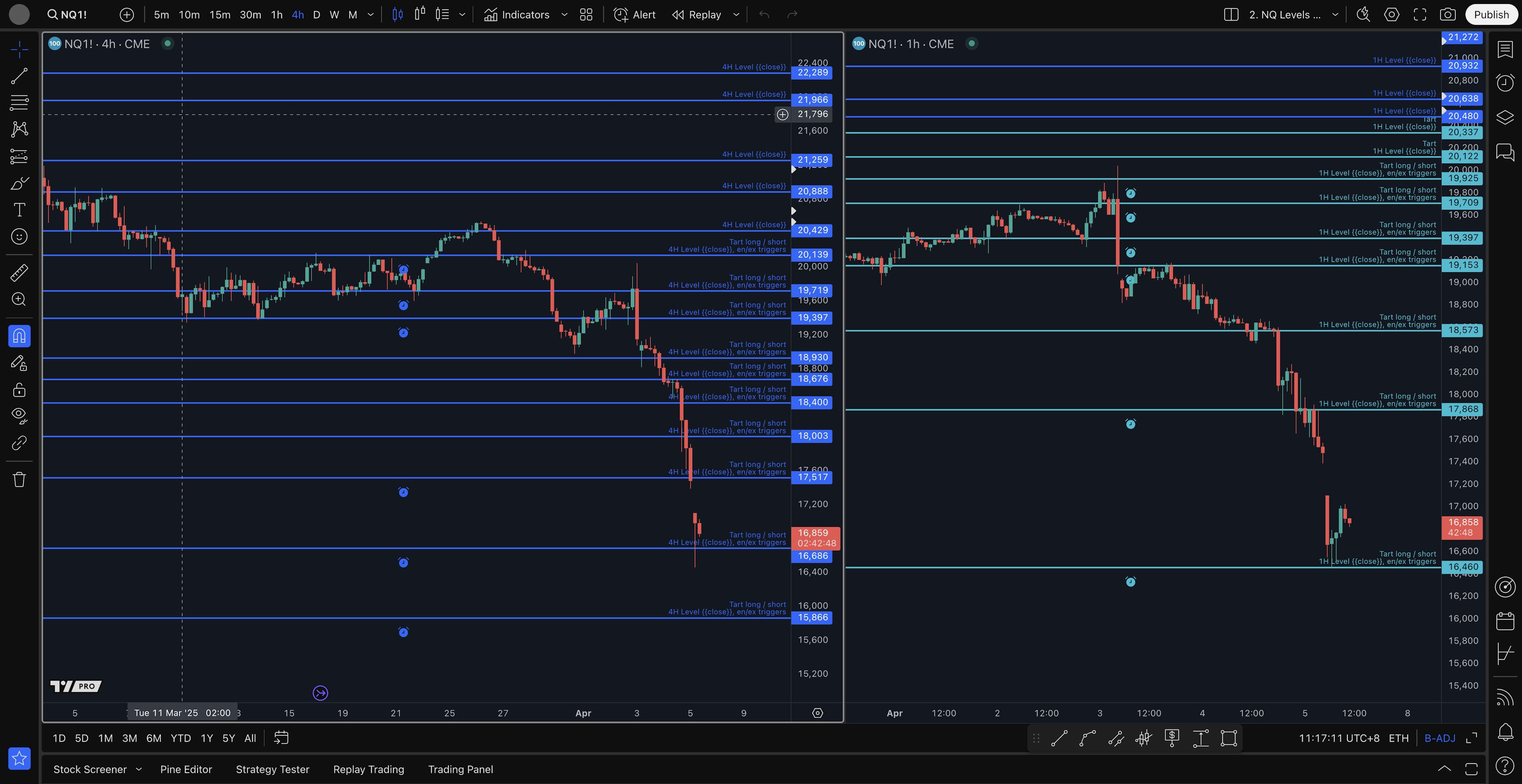Select the 1D date range

[x=59, y=738]
